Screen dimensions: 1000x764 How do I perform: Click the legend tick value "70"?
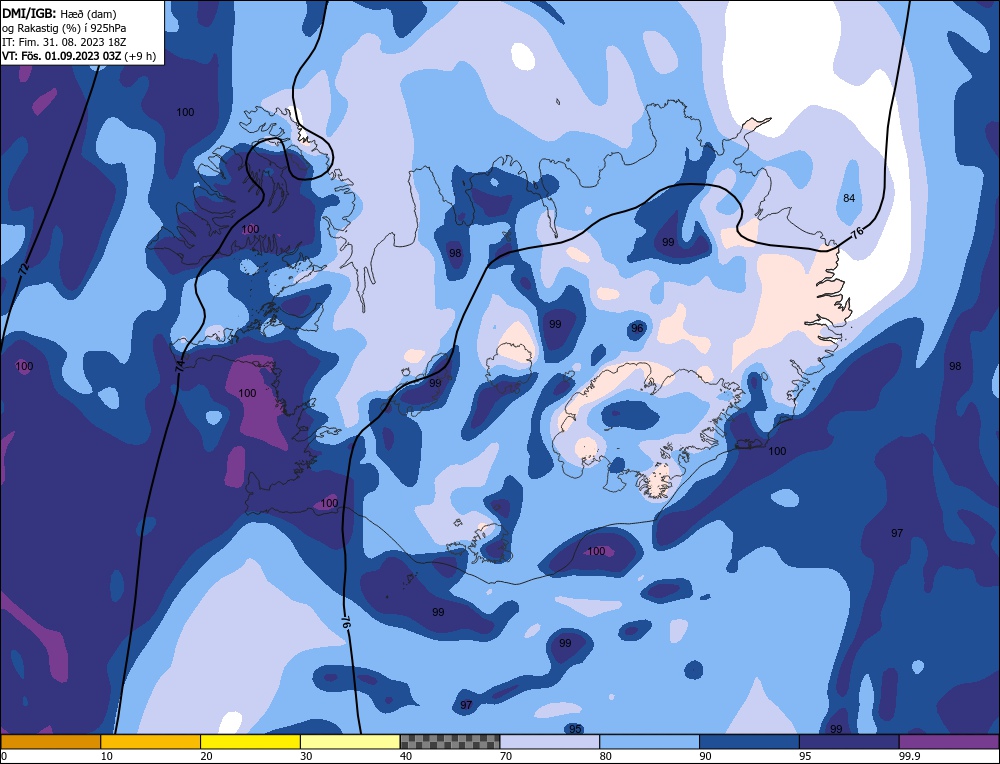(x=506, y=756)
